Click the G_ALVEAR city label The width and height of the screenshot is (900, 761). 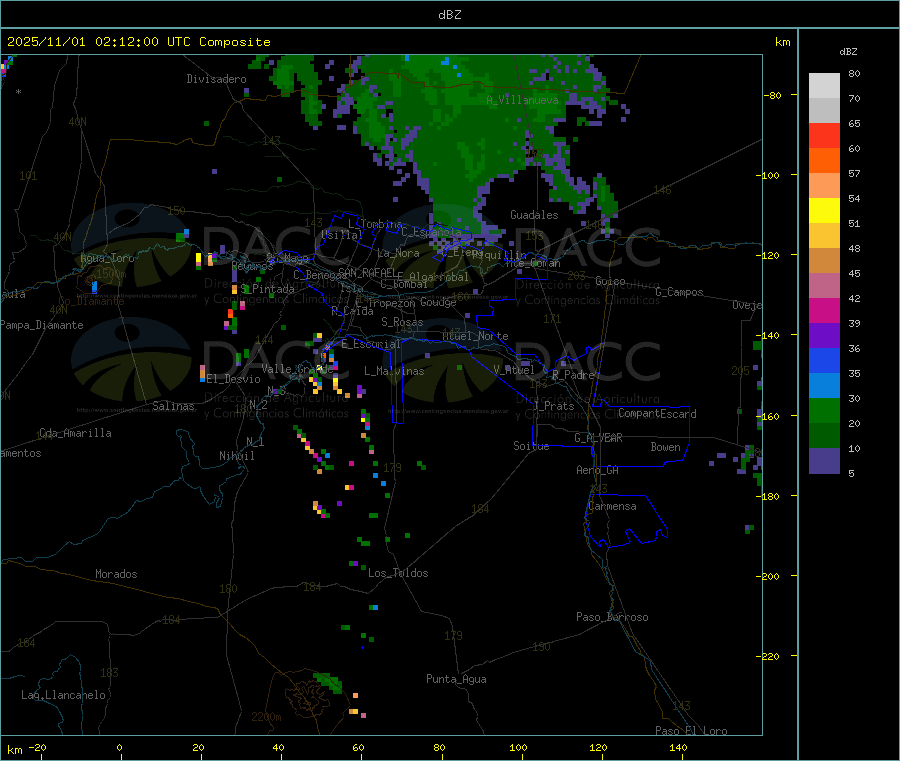pos(598,438)
